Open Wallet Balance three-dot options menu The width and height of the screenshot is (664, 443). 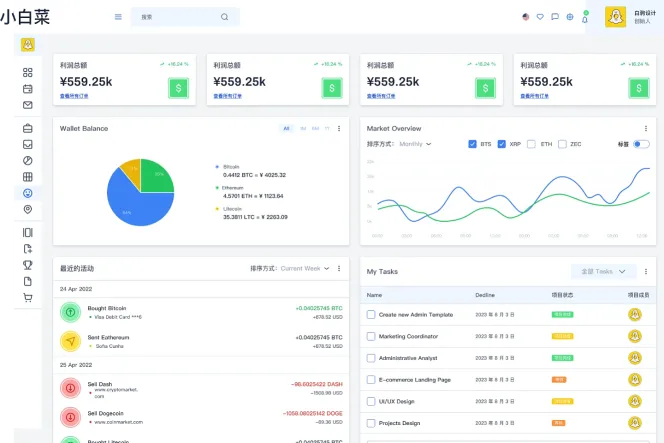340,128
